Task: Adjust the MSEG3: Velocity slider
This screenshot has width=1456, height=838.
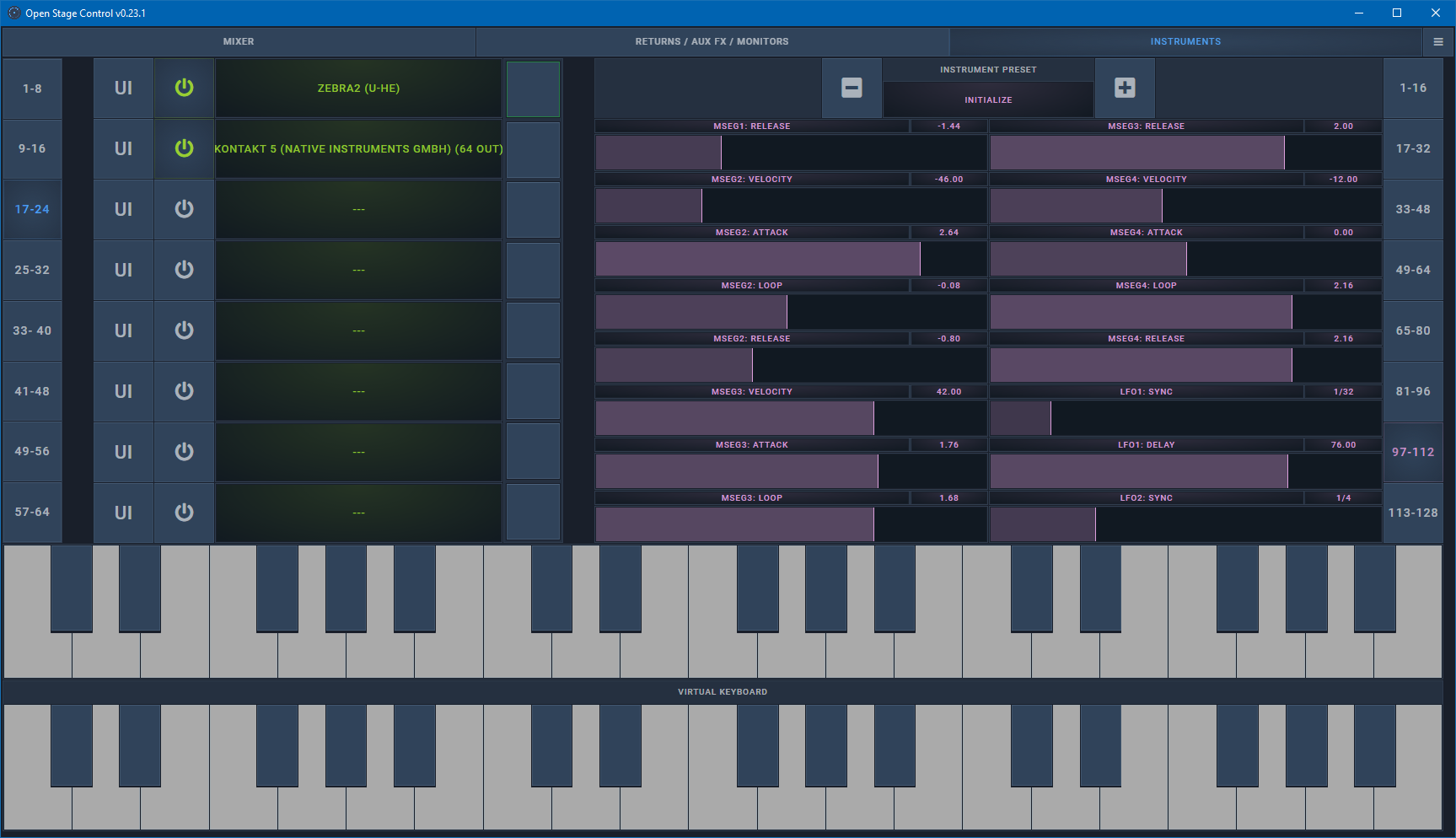Action: point(791,418)
